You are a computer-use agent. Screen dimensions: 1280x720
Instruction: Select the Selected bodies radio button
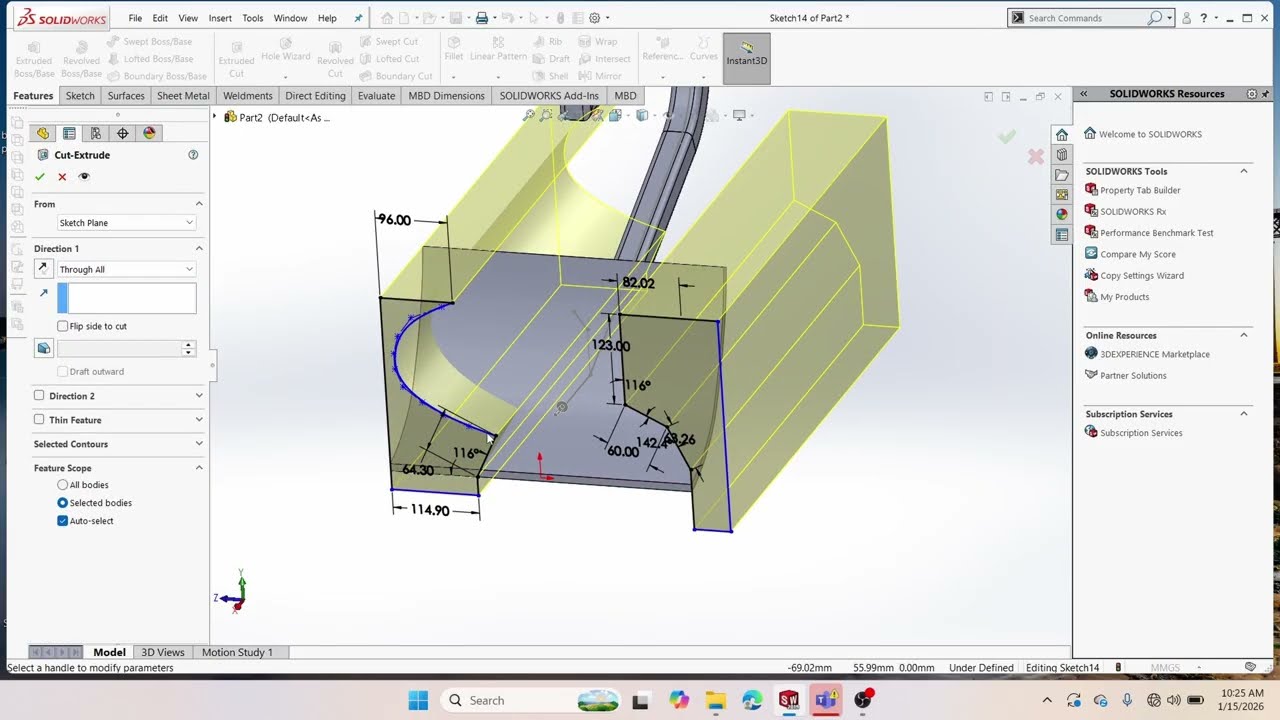[63, 503]
